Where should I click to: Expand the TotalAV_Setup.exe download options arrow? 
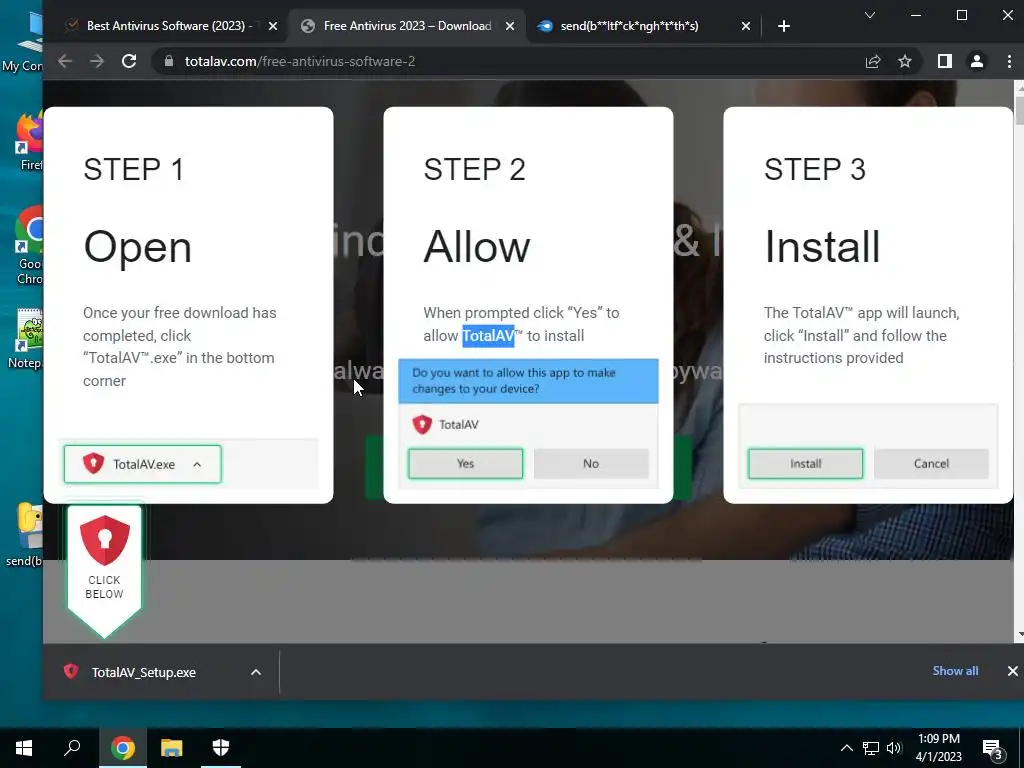point(256,672)
